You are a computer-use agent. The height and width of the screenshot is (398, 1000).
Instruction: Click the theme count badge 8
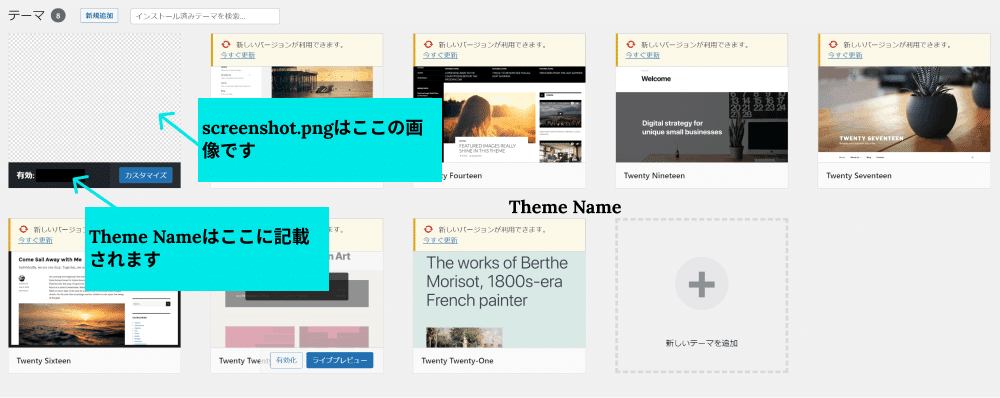[x=59, y=15]
